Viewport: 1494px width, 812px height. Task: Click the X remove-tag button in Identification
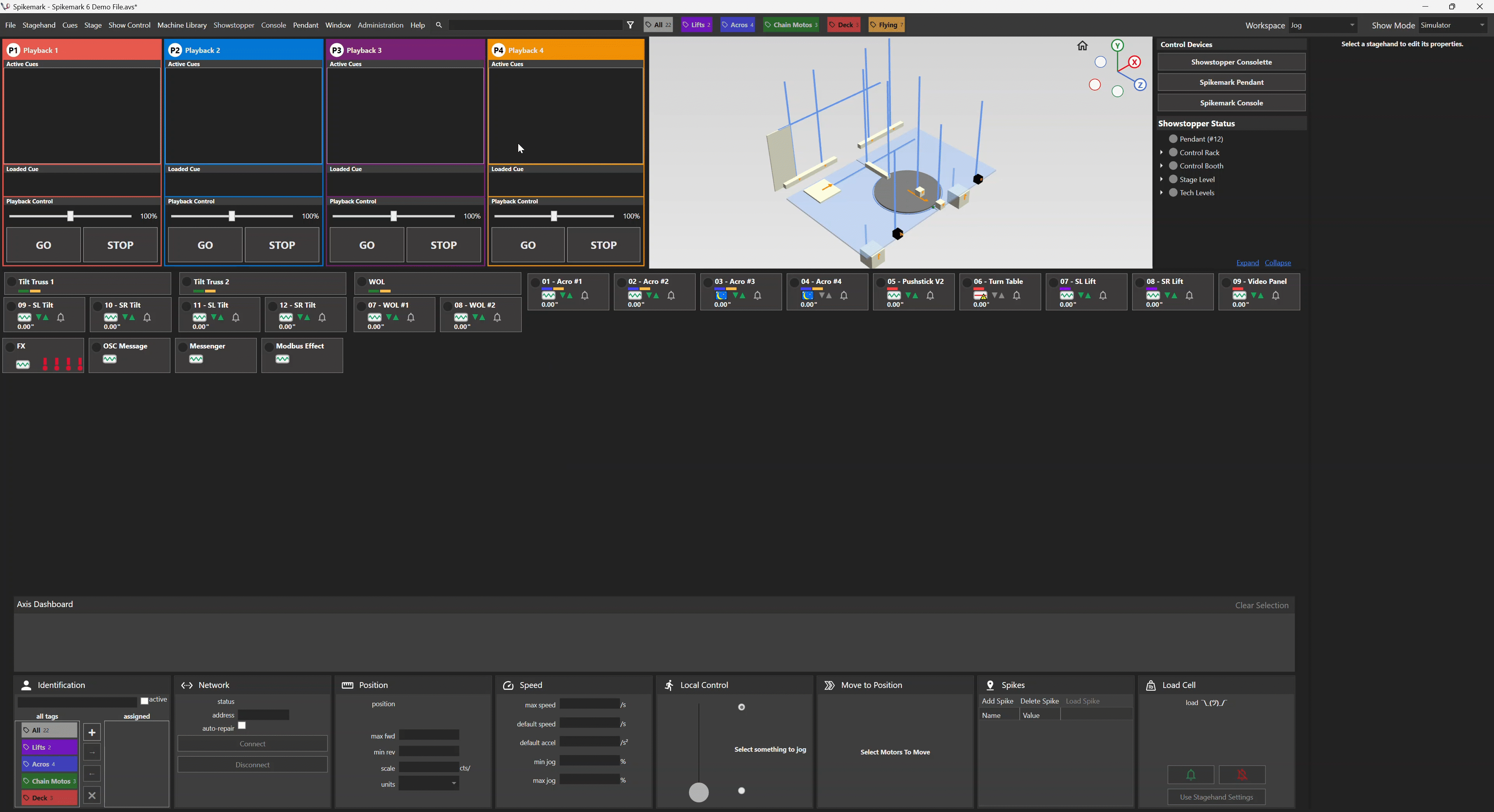point(92,795)
